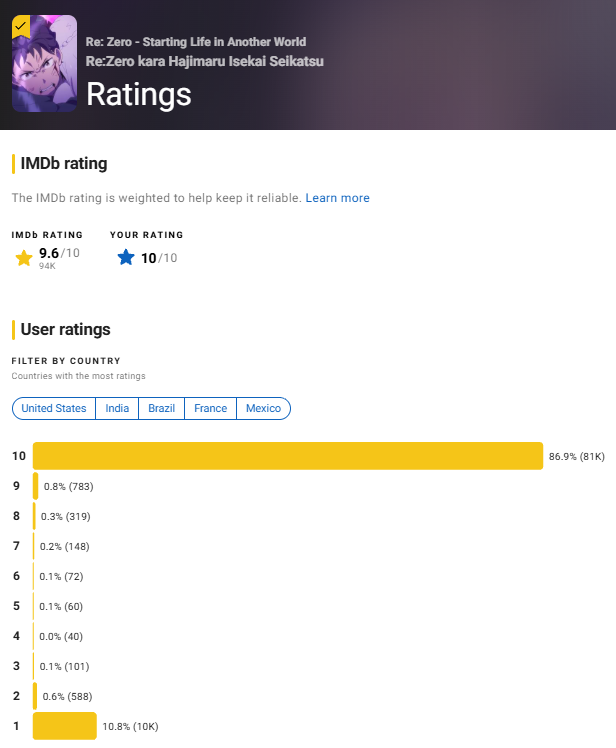The height and width of the screenshot is (748, 616).
Task: Click the 9-star rating bar
Action: (35, 486)
